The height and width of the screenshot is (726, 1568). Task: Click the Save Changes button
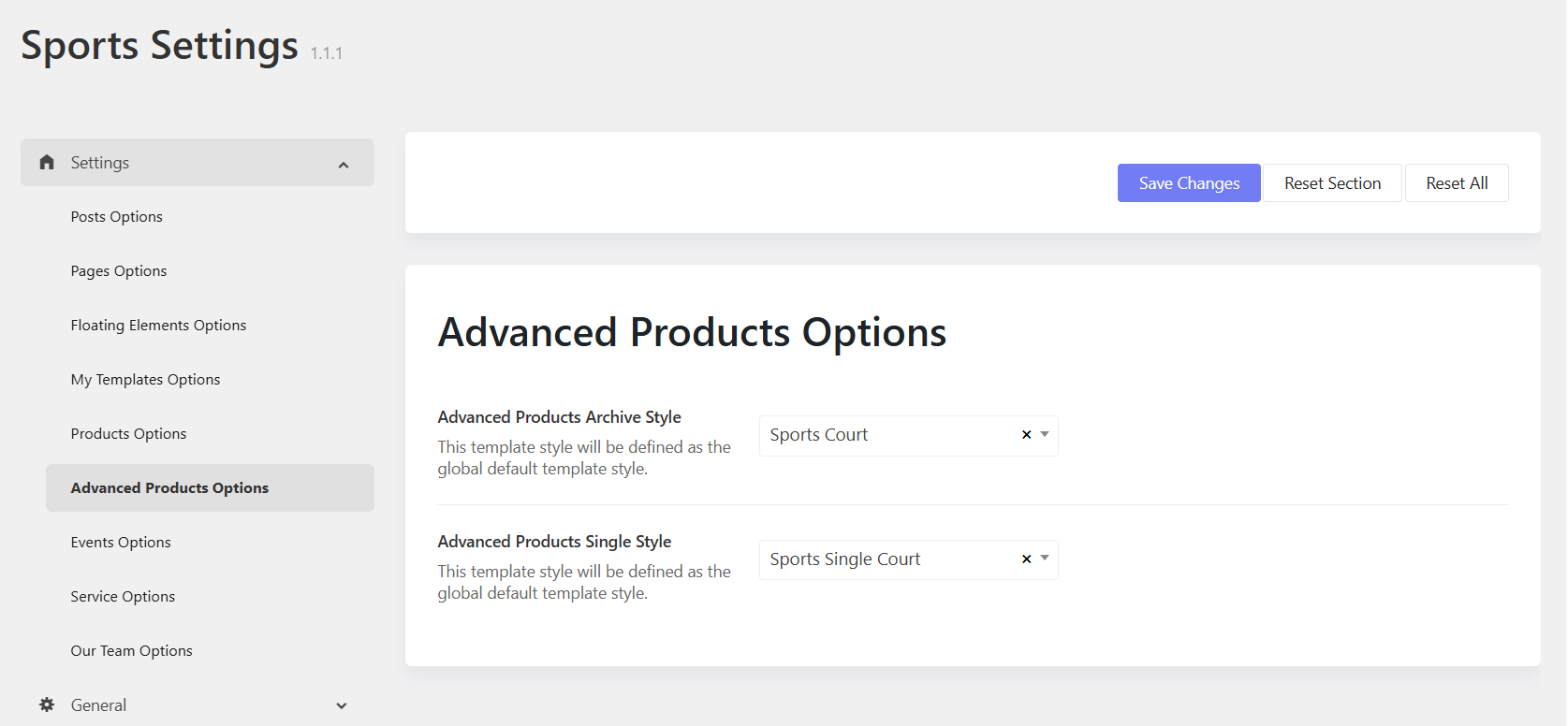coord(1189,183)
